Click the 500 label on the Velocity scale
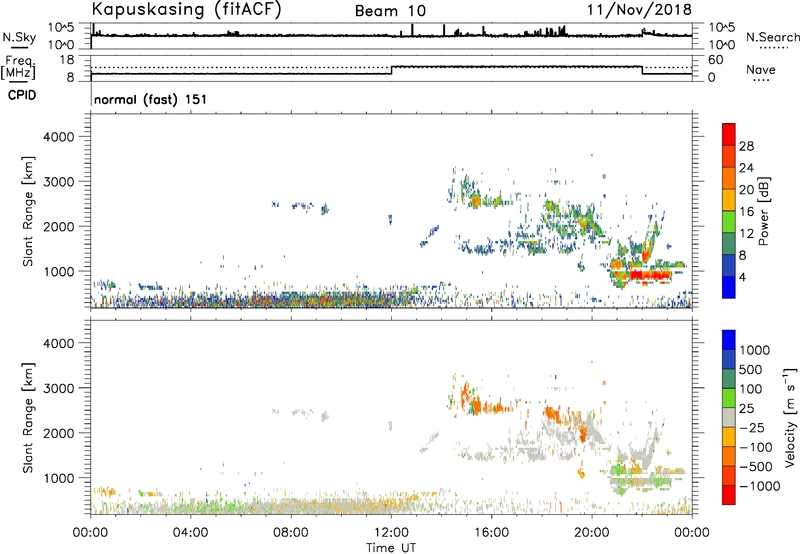The height and width of the screenshot is (554, 800). pyautogui.click(x=750, y=369)
